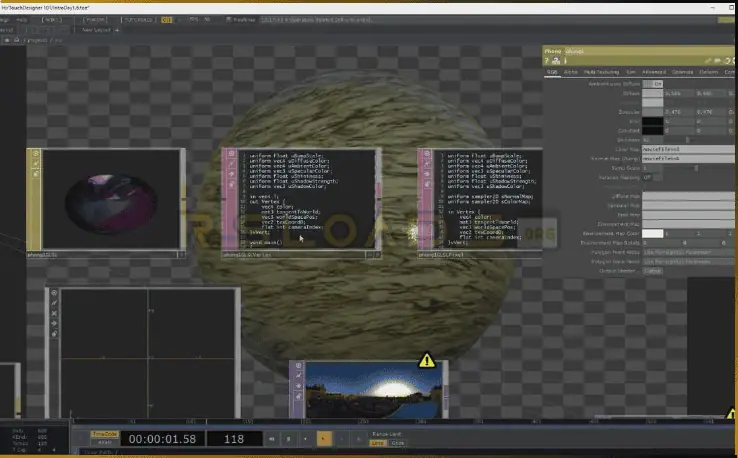Click the pause button in transport controls
Viewport: 738px width, 458px height.
coord(289,438)
